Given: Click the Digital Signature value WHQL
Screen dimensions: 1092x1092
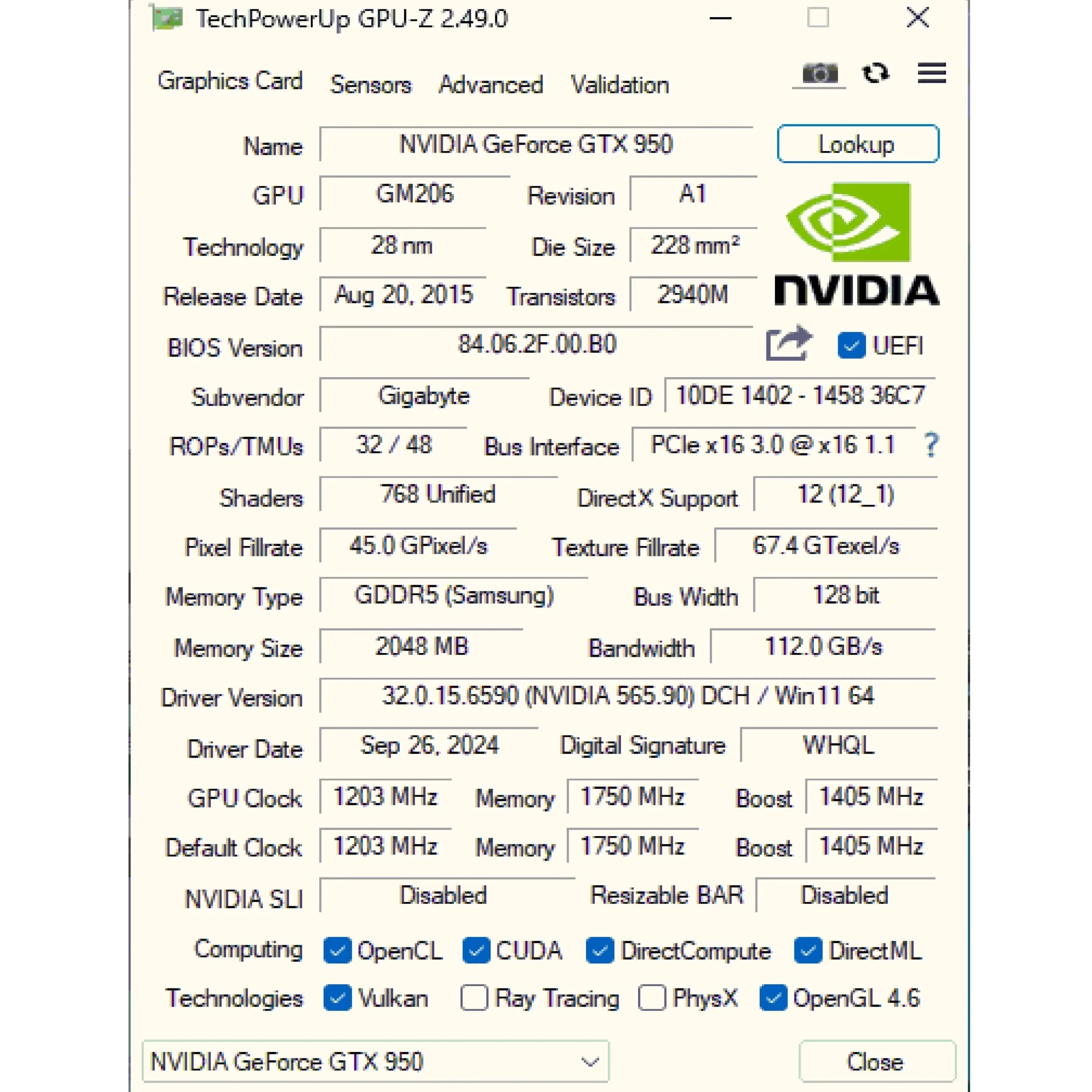Looking at the screenshot, I should (x=839, y=745).
